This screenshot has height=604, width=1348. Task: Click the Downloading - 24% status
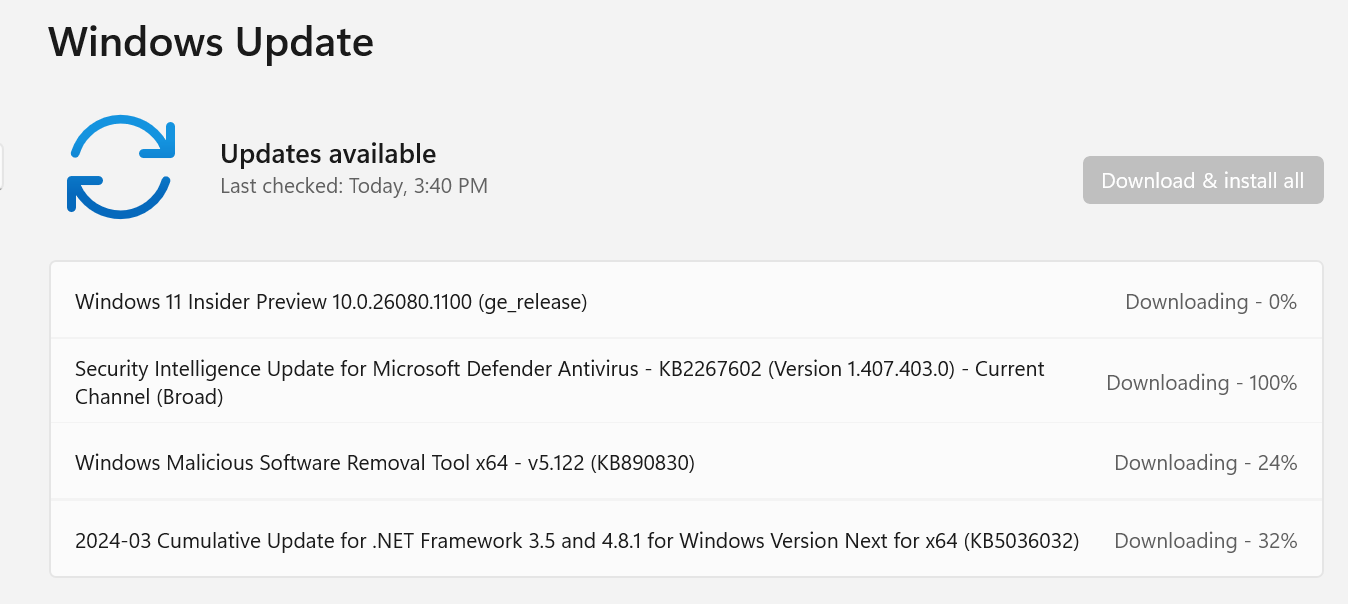tap(1205, 463)
